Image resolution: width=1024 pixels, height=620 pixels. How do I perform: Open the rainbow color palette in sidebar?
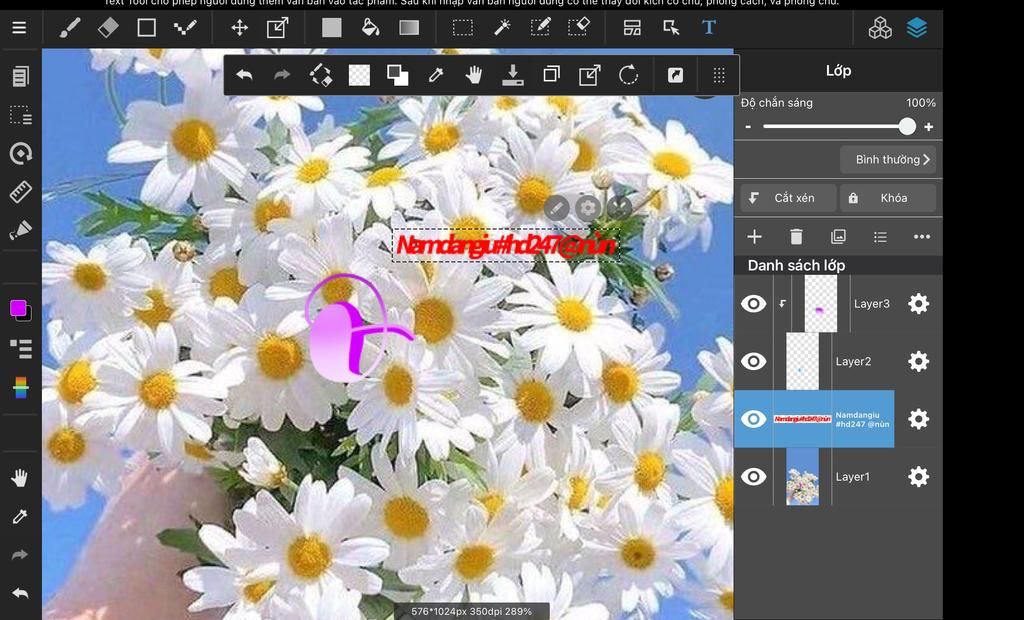[20, 387]
